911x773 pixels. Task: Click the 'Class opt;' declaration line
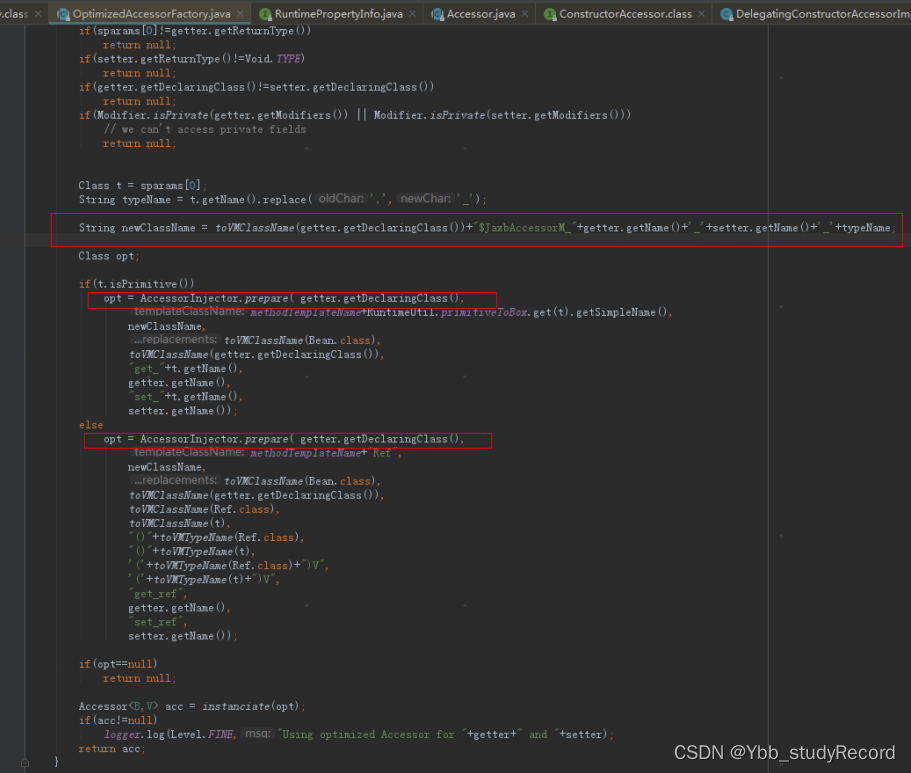pyautogui.click(x=109, y=256)
